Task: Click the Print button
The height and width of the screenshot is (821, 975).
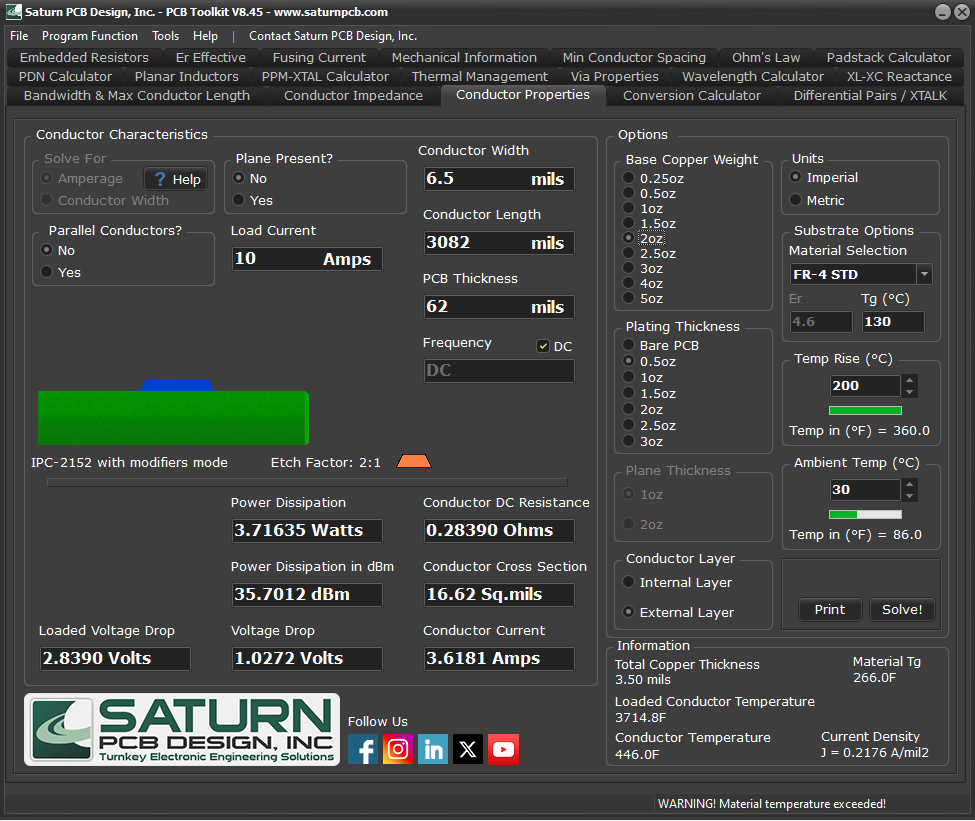Action: (x=829, y=610)
